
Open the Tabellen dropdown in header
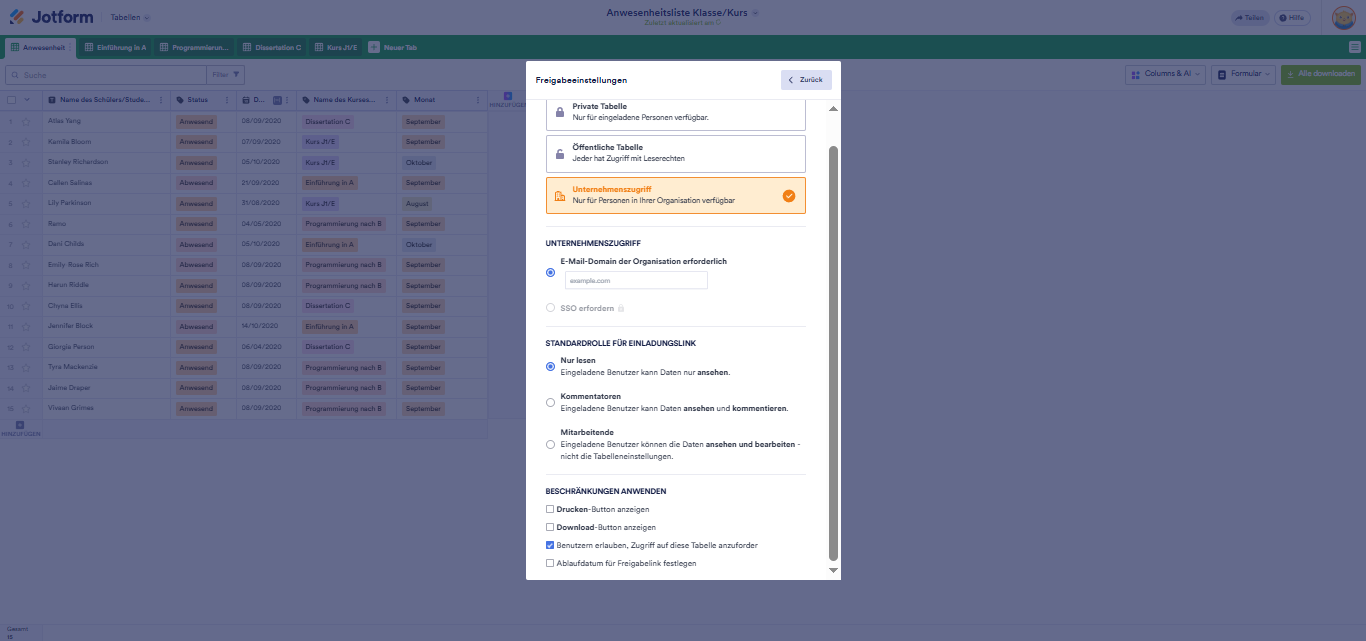pyautogui.click(x=130, y=18)
